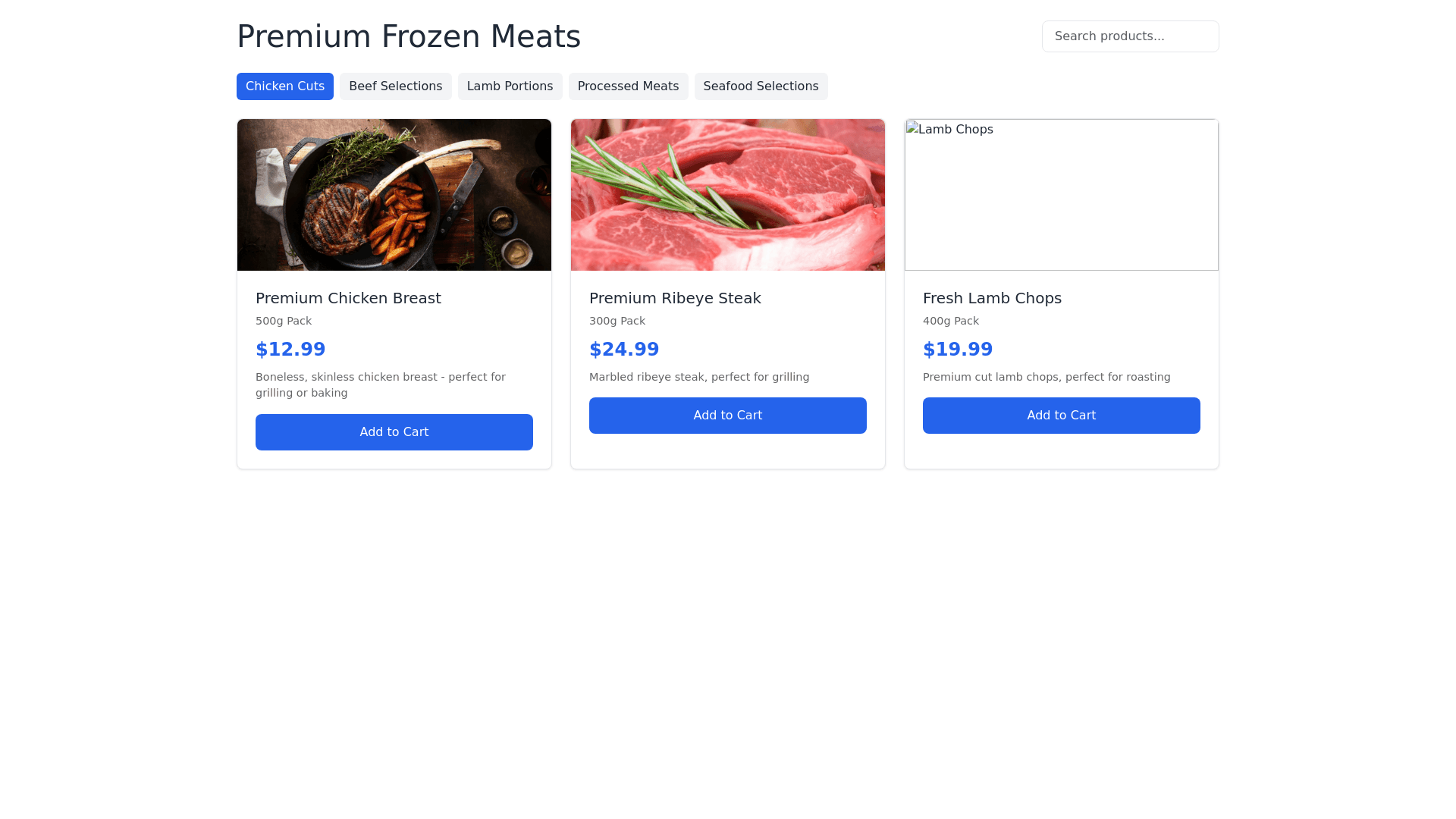Click the $24.99 price label
Screen dimensions: 1456x819
coord(624,350)
